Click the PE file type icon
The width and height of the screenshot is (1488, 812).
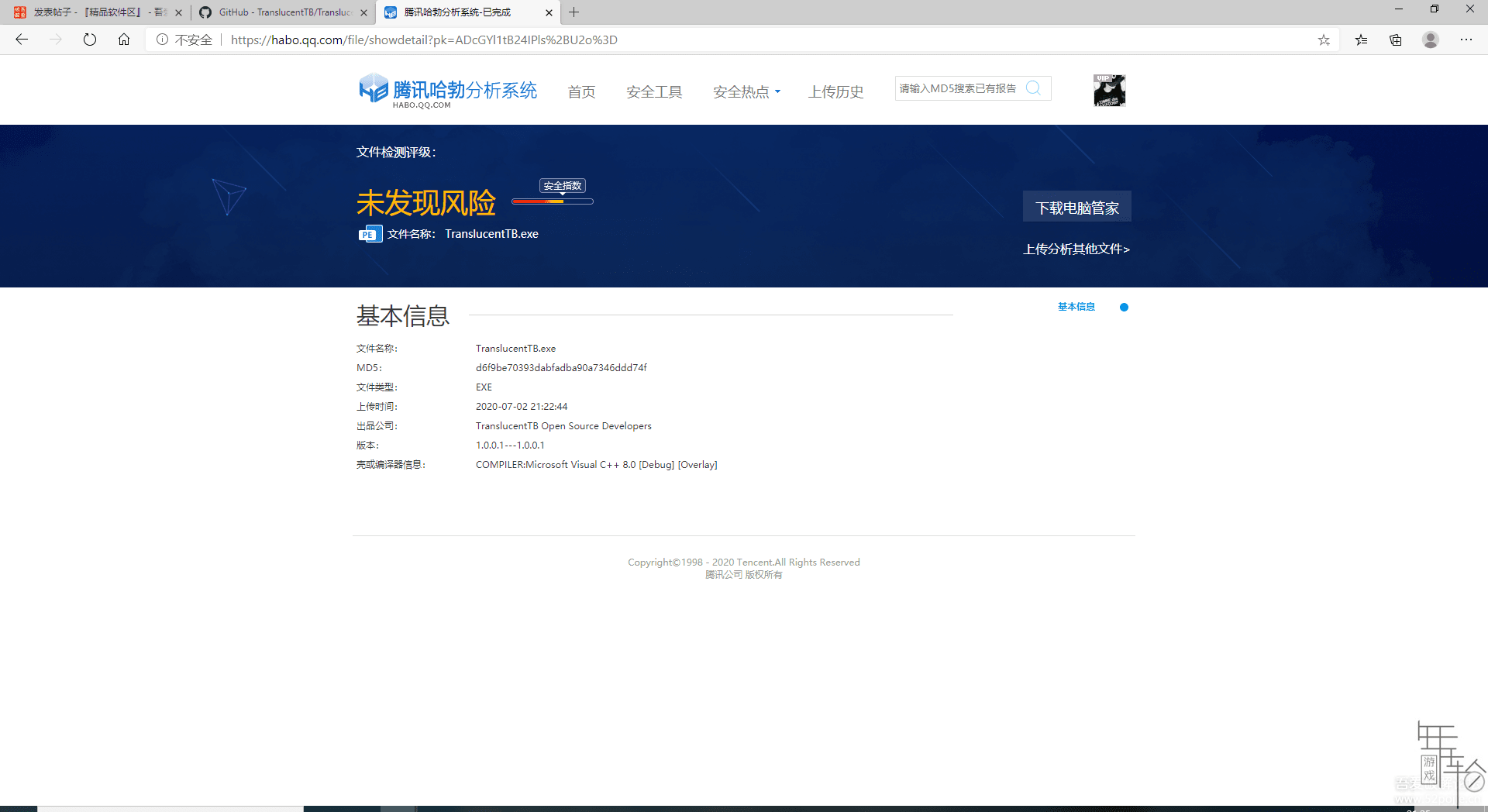coord(370,234)
